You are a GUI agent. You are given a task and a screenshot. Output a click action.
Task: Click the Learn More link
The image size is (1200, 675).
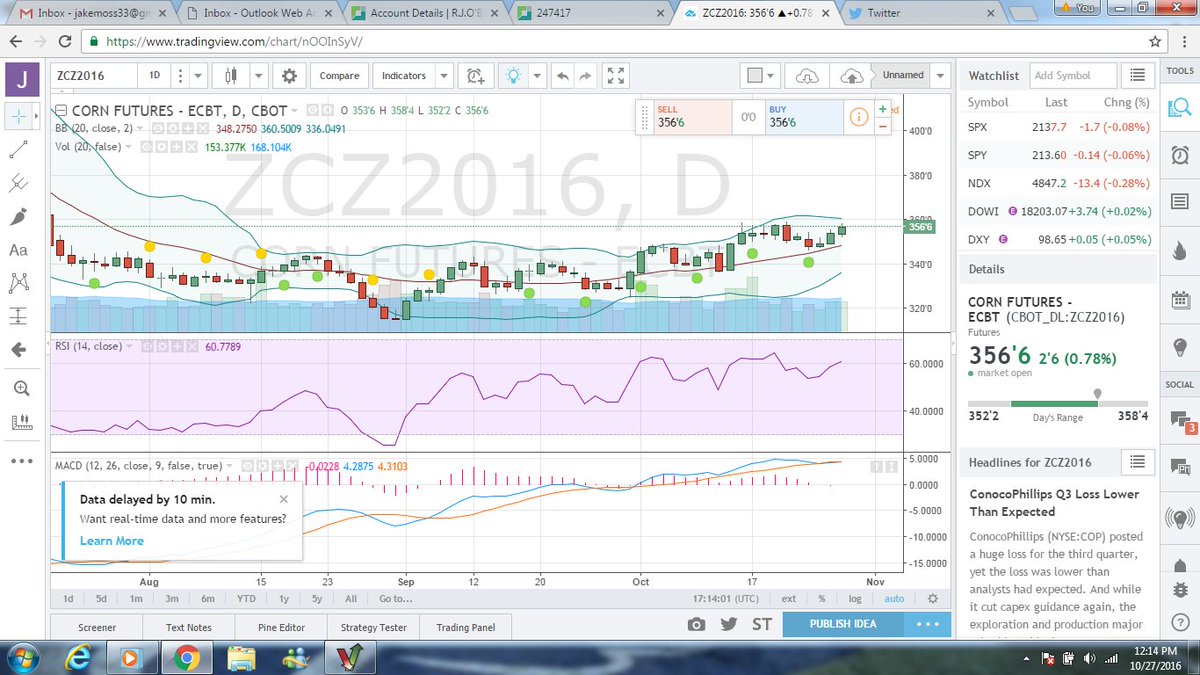pyautogui.click(x=112, y=541)
